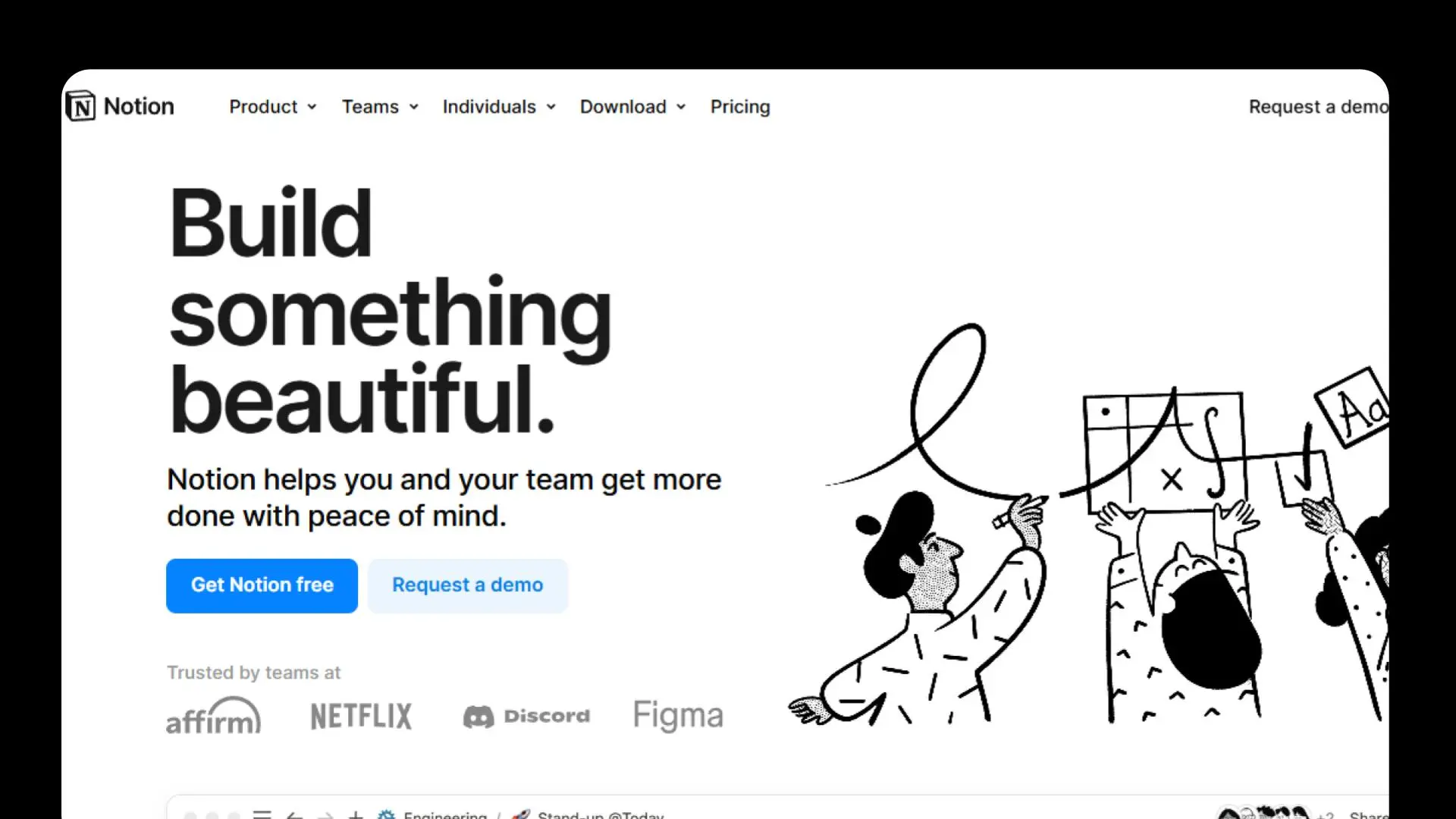Click the plus icon in app preview
Viewport: 1456px width, 819px height.
(355, 814)
